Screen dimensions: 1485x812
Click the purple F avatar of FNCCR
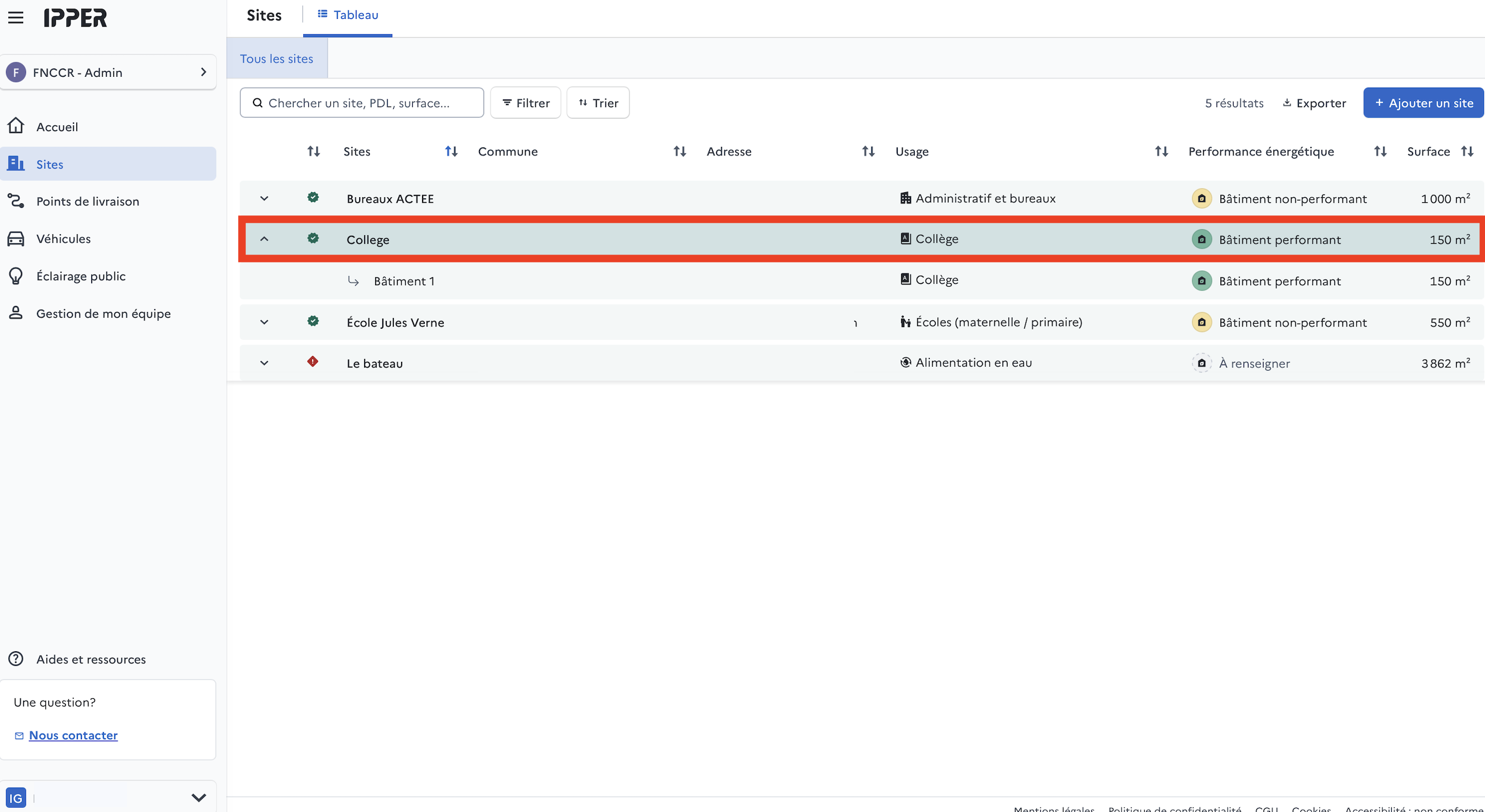pyautogui.click(x=15, y=72)
